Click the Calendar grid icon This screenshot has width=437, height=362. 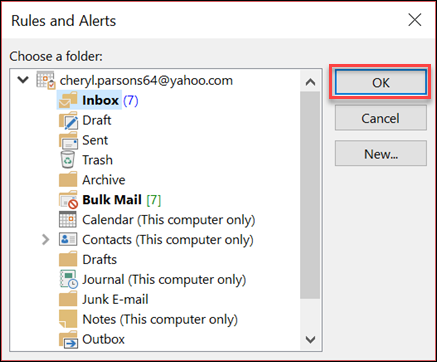(68, 219)
